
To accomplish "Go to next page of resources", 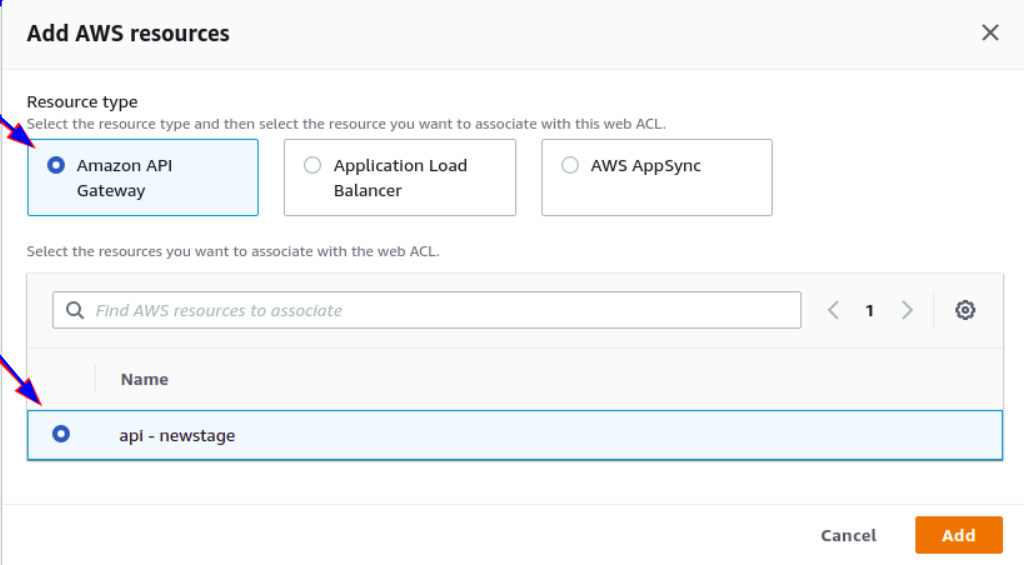I will (907, 310).
